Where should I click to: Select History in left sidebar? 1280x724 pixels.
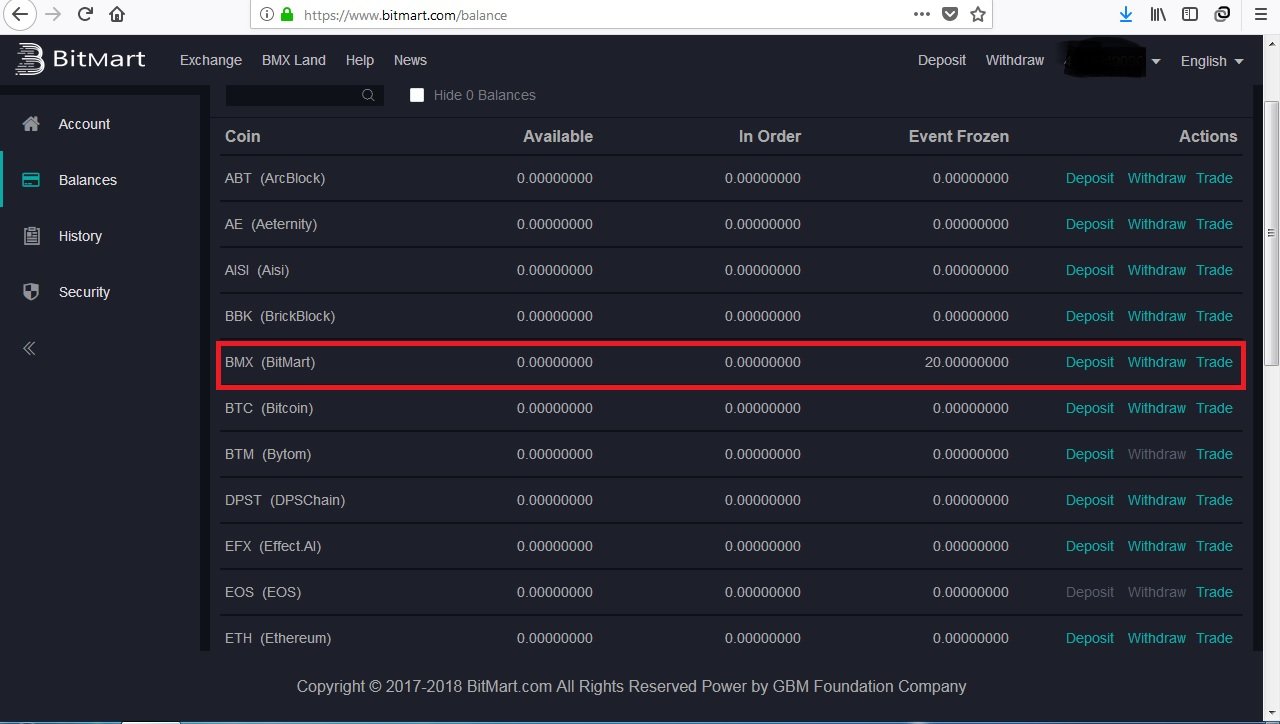coord(80,236)
